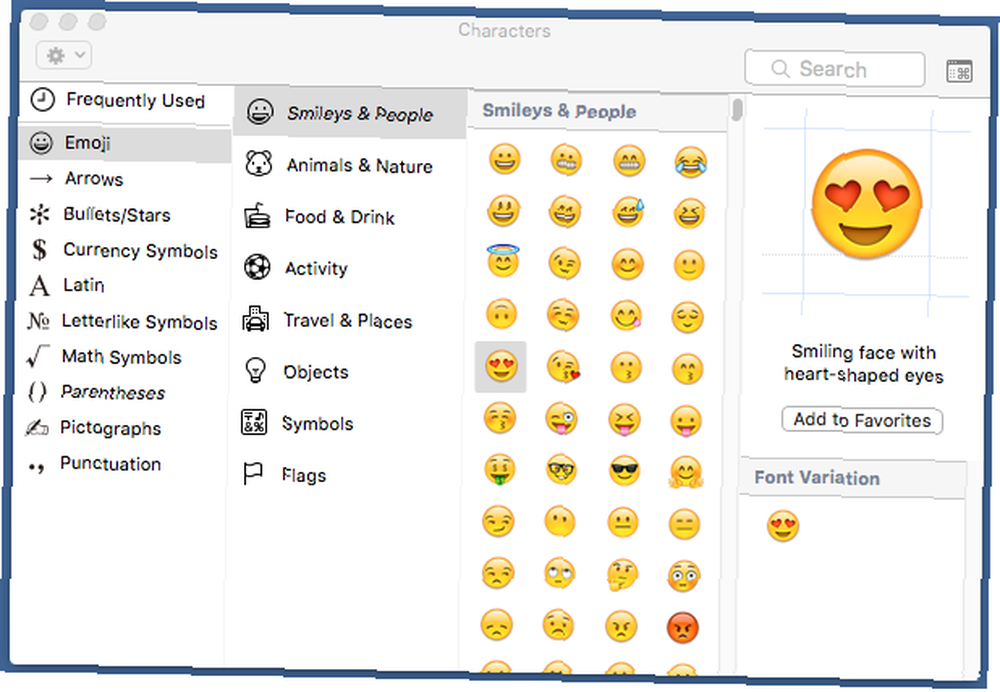Screen dimensions: 1000x692
Task: Choose the upside-down face emoji
Action: (501, 314)
